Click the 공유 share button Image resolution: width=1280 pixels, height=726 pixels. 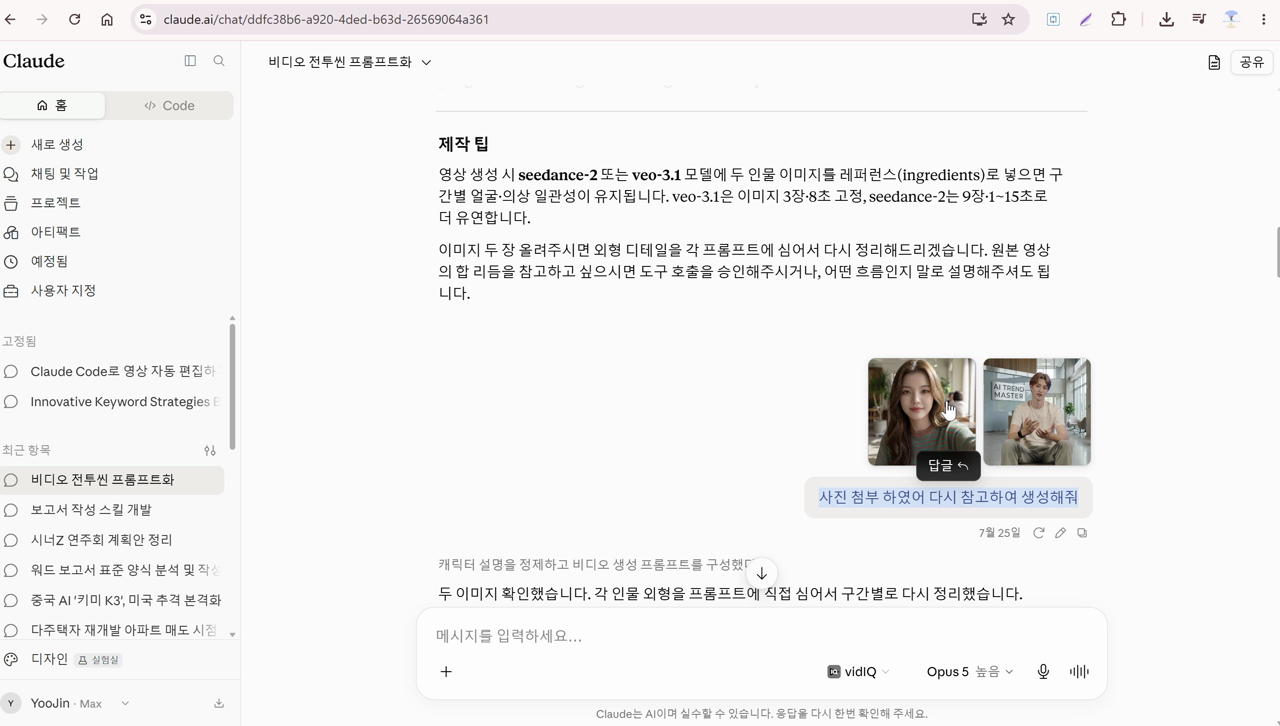tap(1252, 62)
